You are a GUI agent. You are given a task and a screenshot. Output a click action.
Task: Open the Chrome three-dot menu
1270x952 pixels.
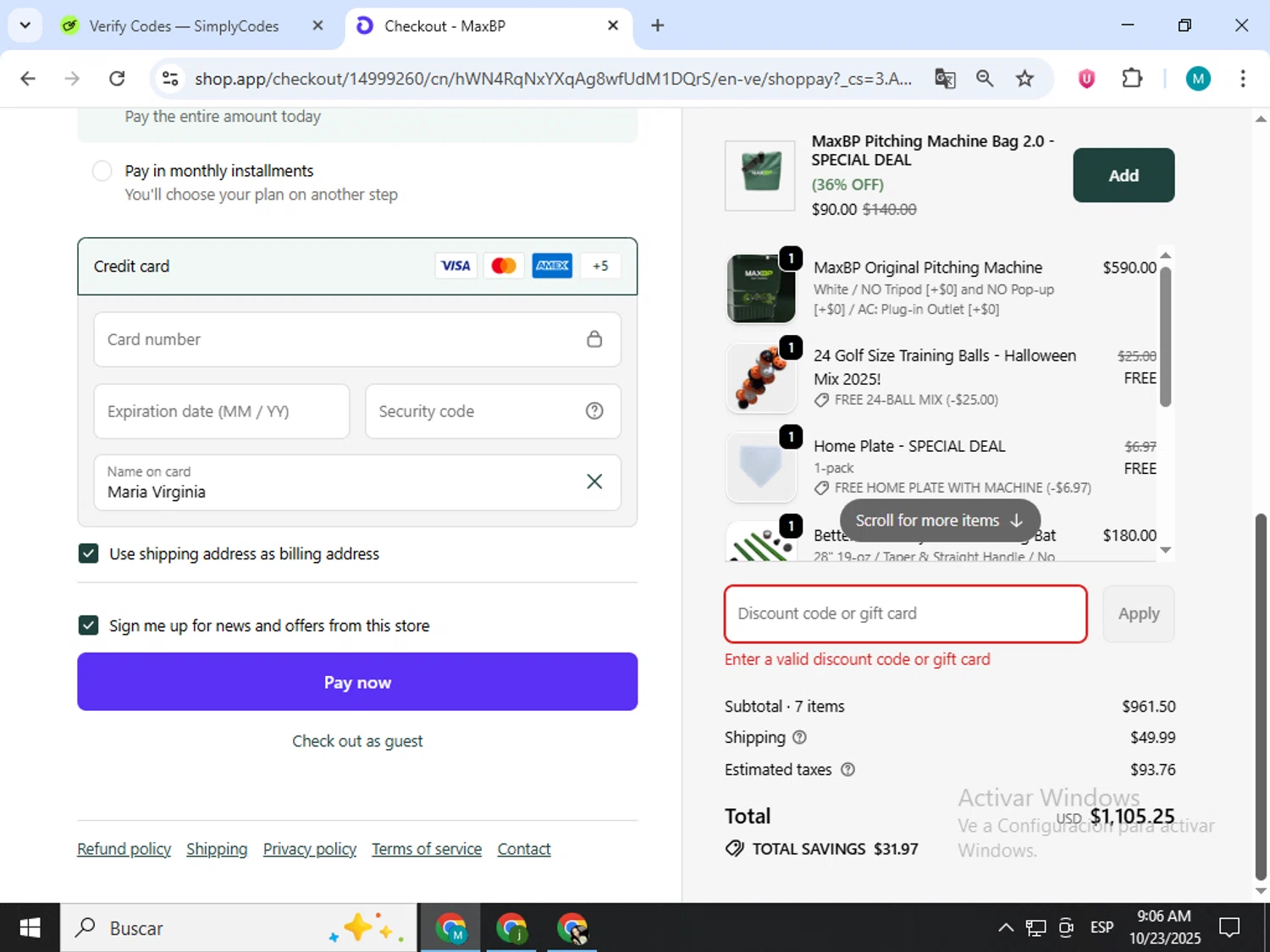[1243, 79]
